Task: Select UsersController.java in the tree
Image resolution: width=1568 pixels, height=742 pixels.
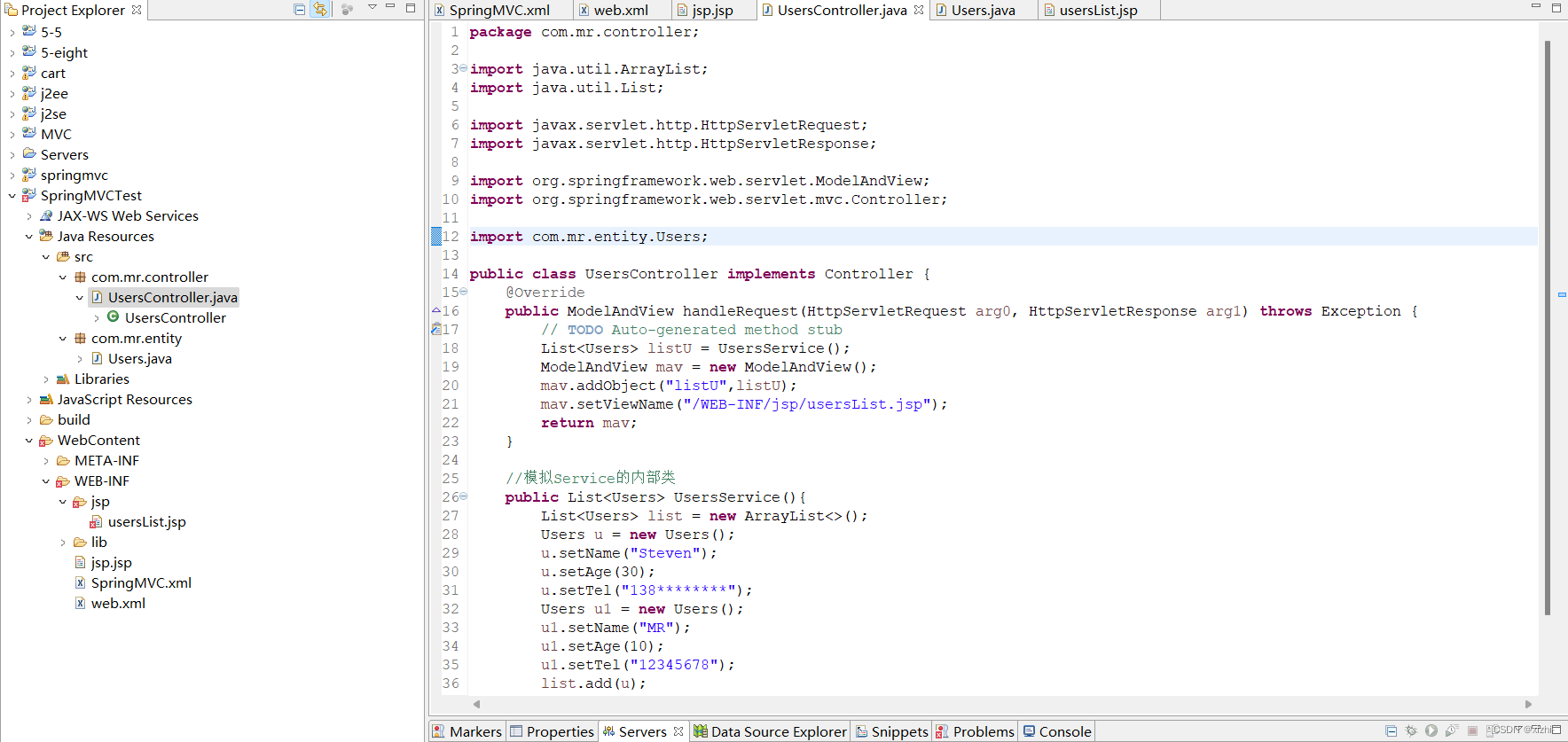Action: click(x=172, y=298)
